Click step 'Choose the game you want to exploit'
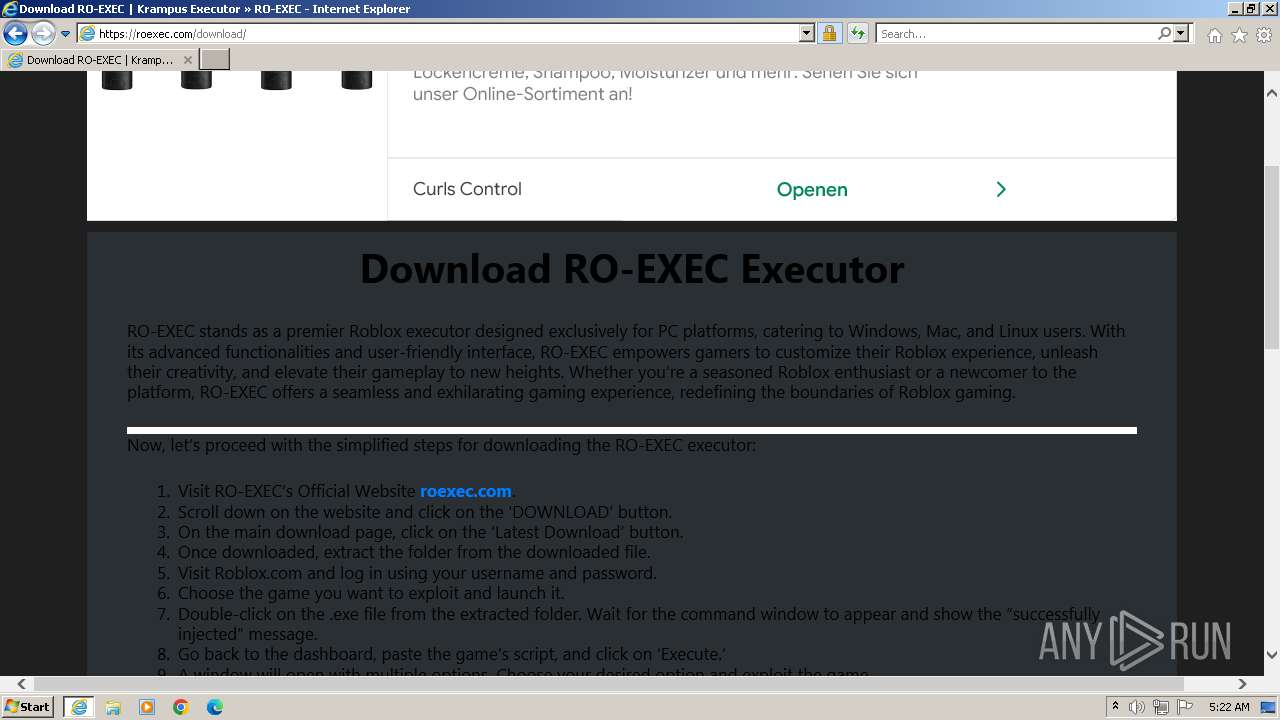Screen dimensions: 1280x720 (x=371, y=593)
